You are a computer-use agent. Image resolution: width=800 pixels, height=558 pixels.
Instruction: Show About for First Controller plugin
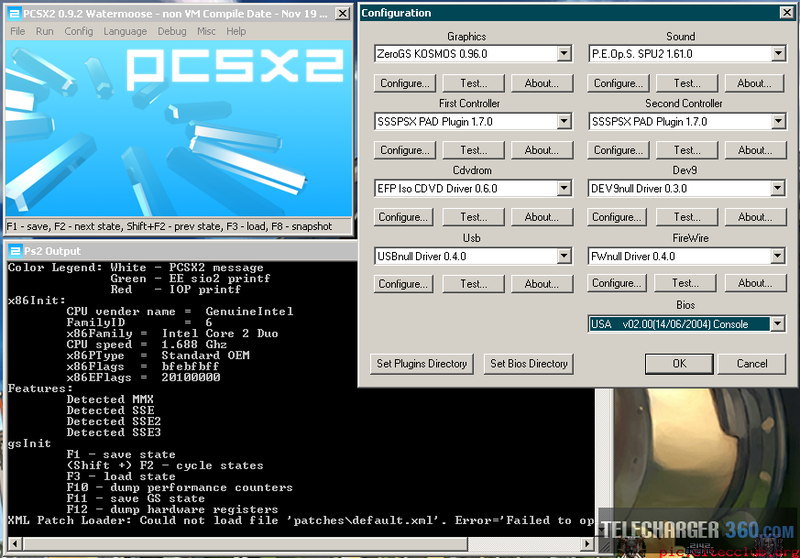pos(542,150)
